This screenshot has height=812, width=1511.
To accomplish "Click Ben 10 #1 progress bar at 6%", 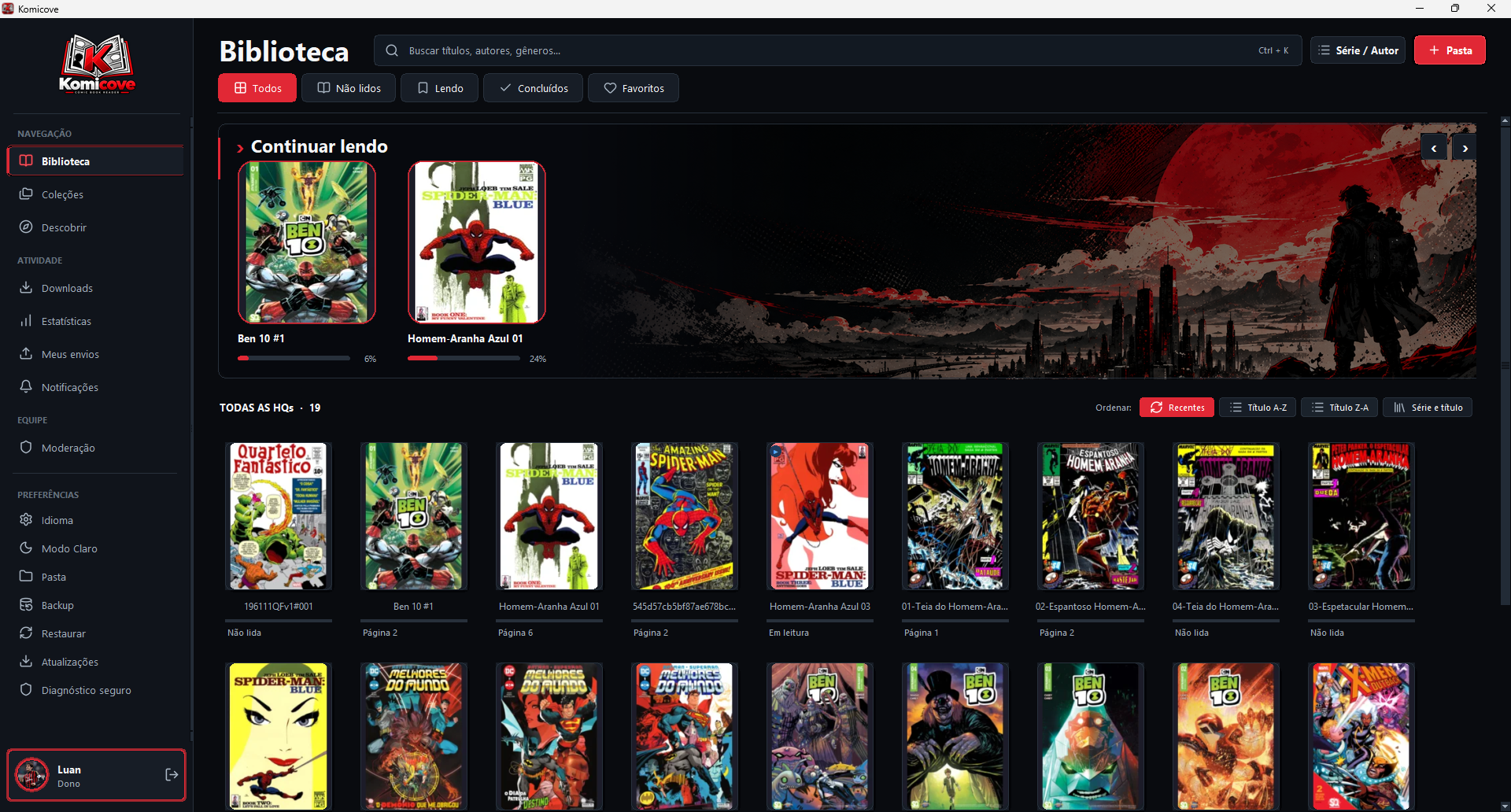I will coord(294,358).
